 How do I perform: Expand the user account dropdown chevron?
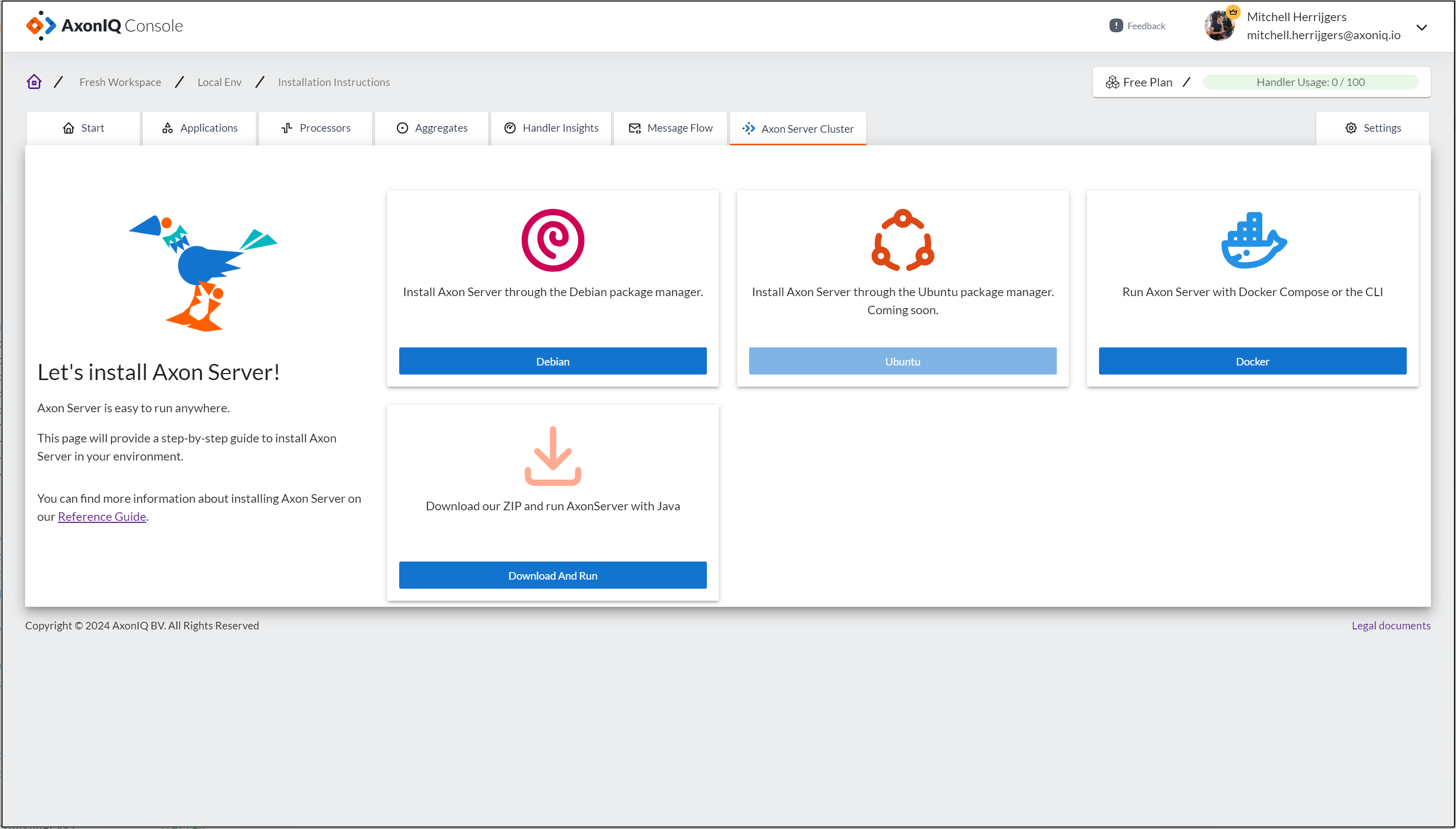click(x=1421, y=27)
